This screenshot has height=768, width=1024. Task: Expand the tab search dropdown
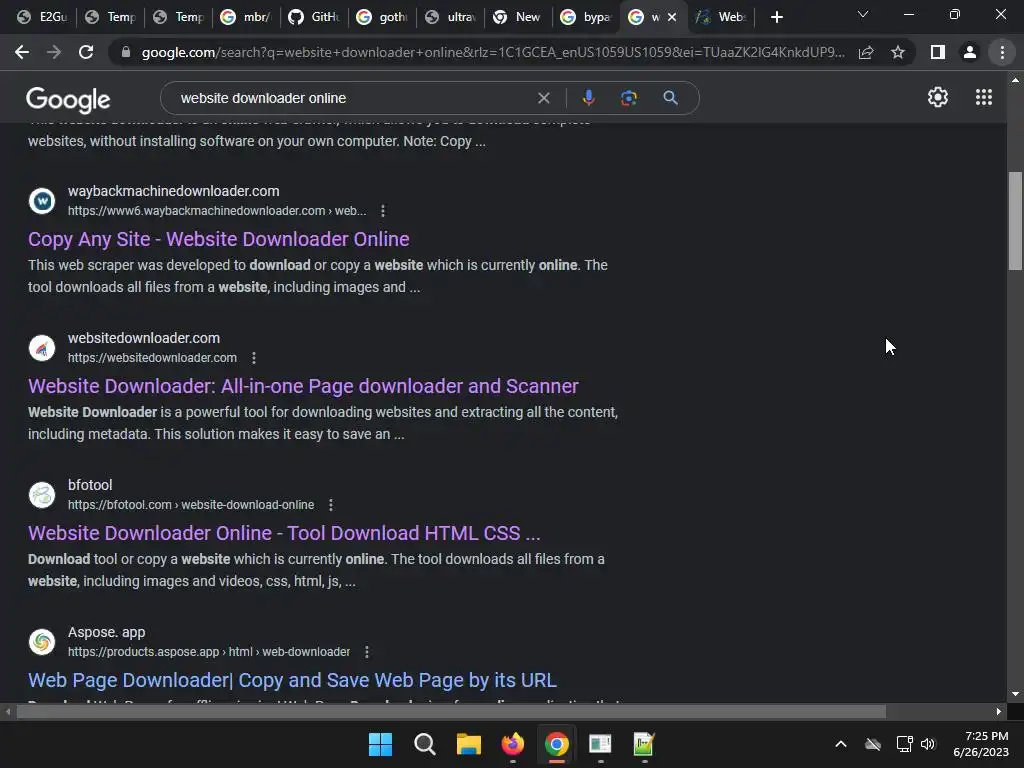pyautogui.click(x=863, y=14)
